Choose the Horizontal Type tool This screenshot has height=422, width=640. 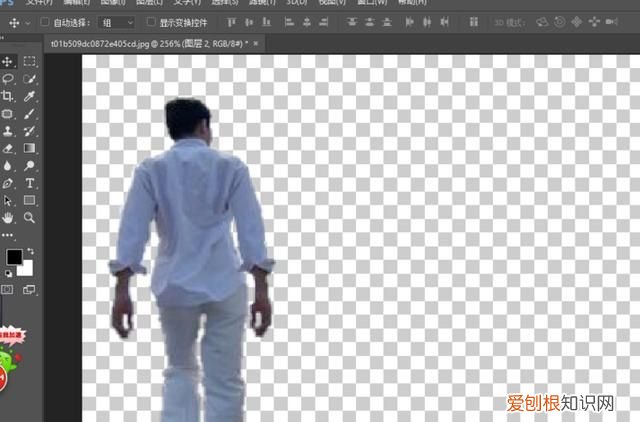pos(30,183)
